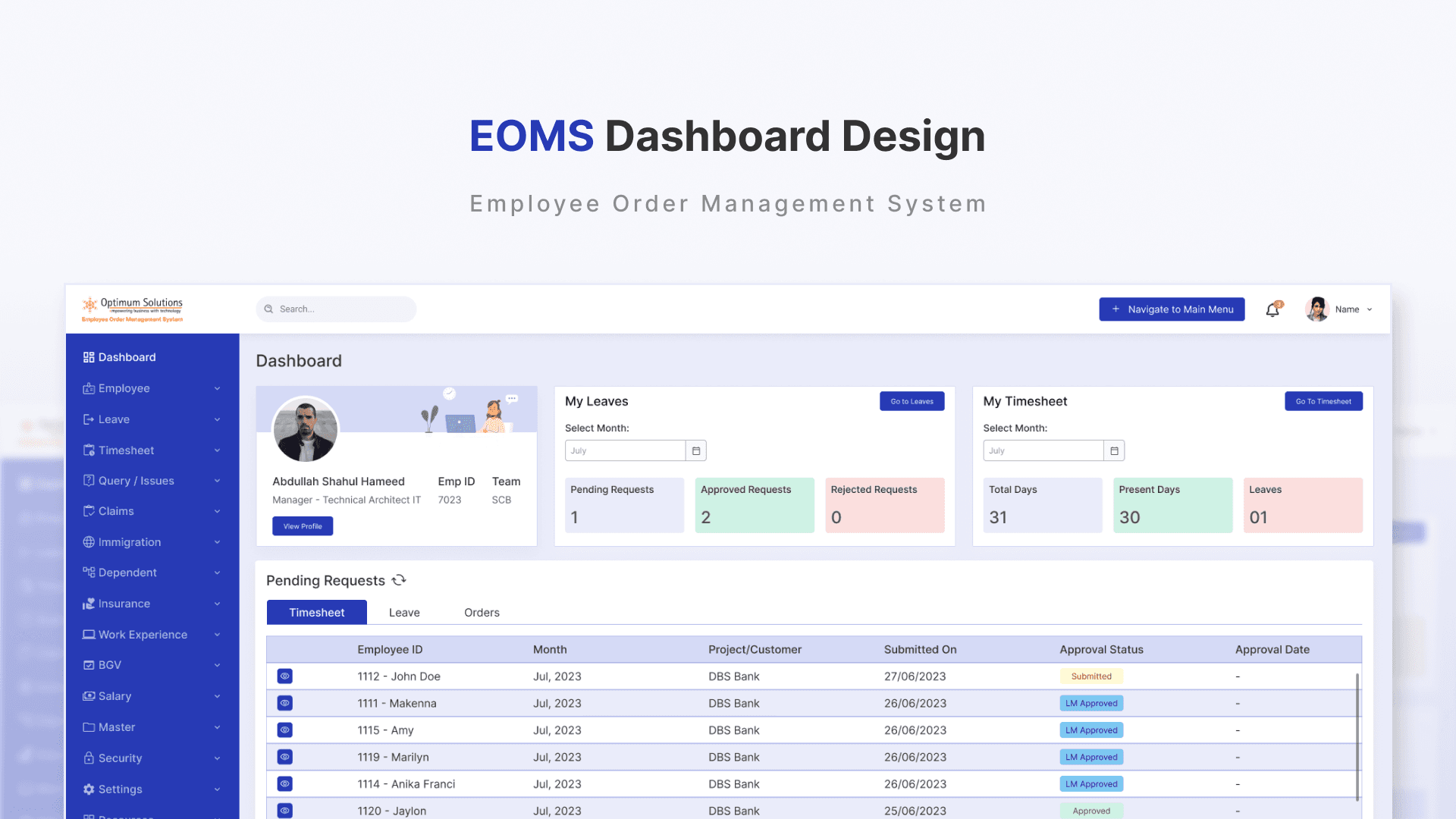Image resolution: width=1456 pixels, height=819 pixels.
Task: Click the pending requests table vertical scrollbar
Action: coord(1357,736)
